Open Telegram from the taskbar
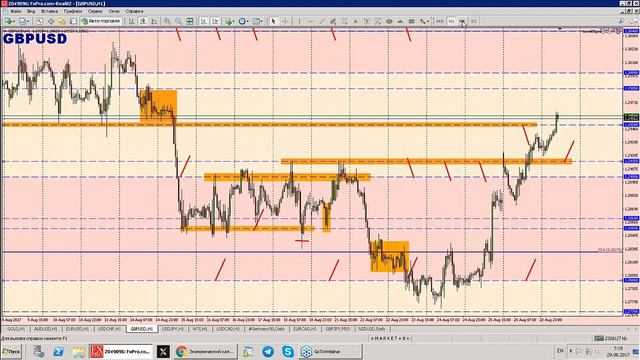Viewport: 640px width, 360px height. click(x=268, y=351)
